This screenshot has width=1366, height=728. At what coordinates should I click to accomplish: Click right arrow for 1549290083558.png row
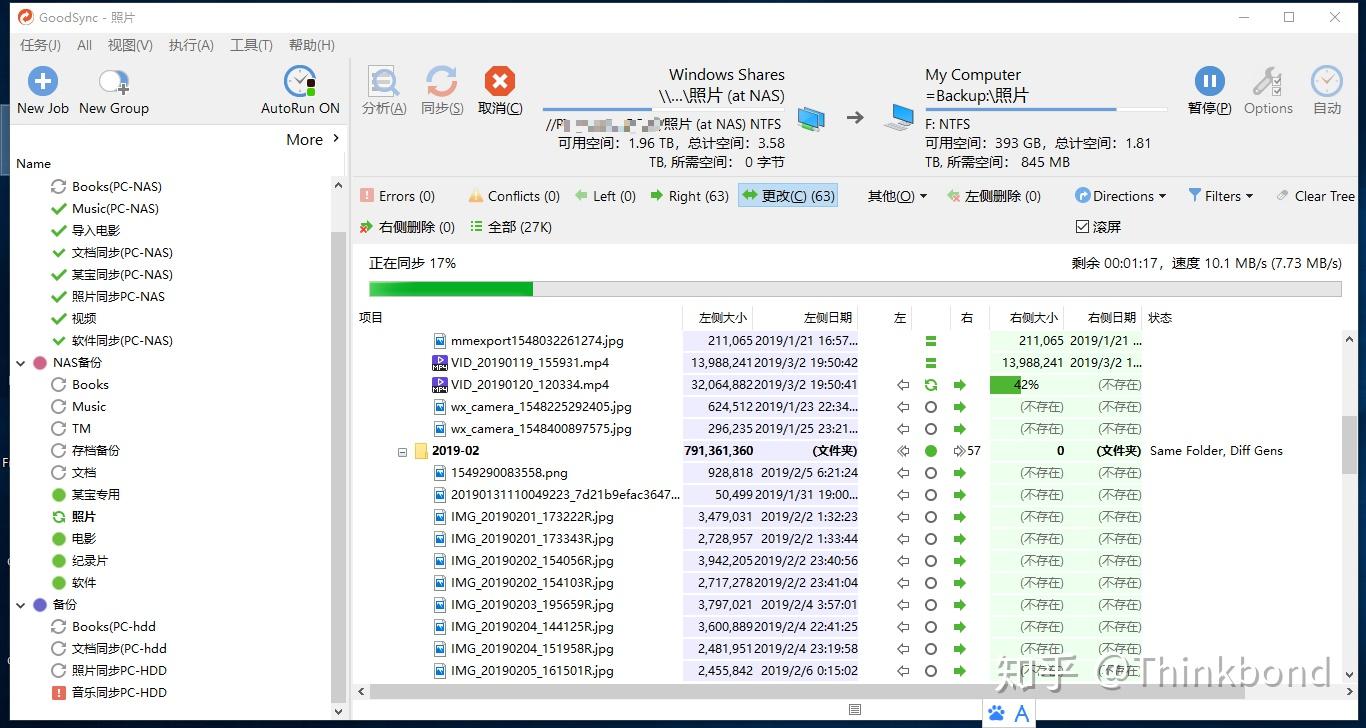pos(960,473)
